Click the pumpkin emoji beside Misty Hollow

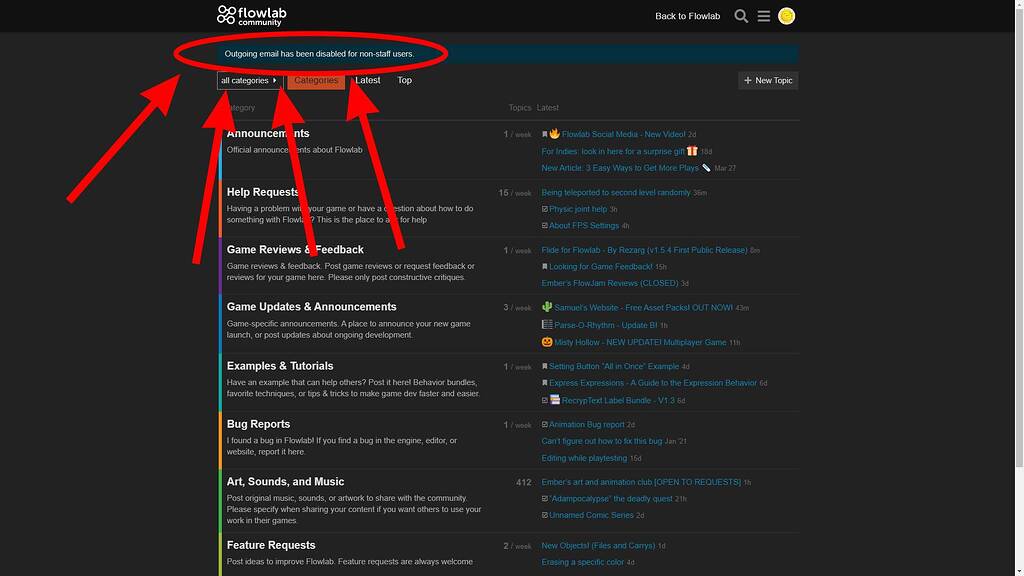click(x=547, y=342)
